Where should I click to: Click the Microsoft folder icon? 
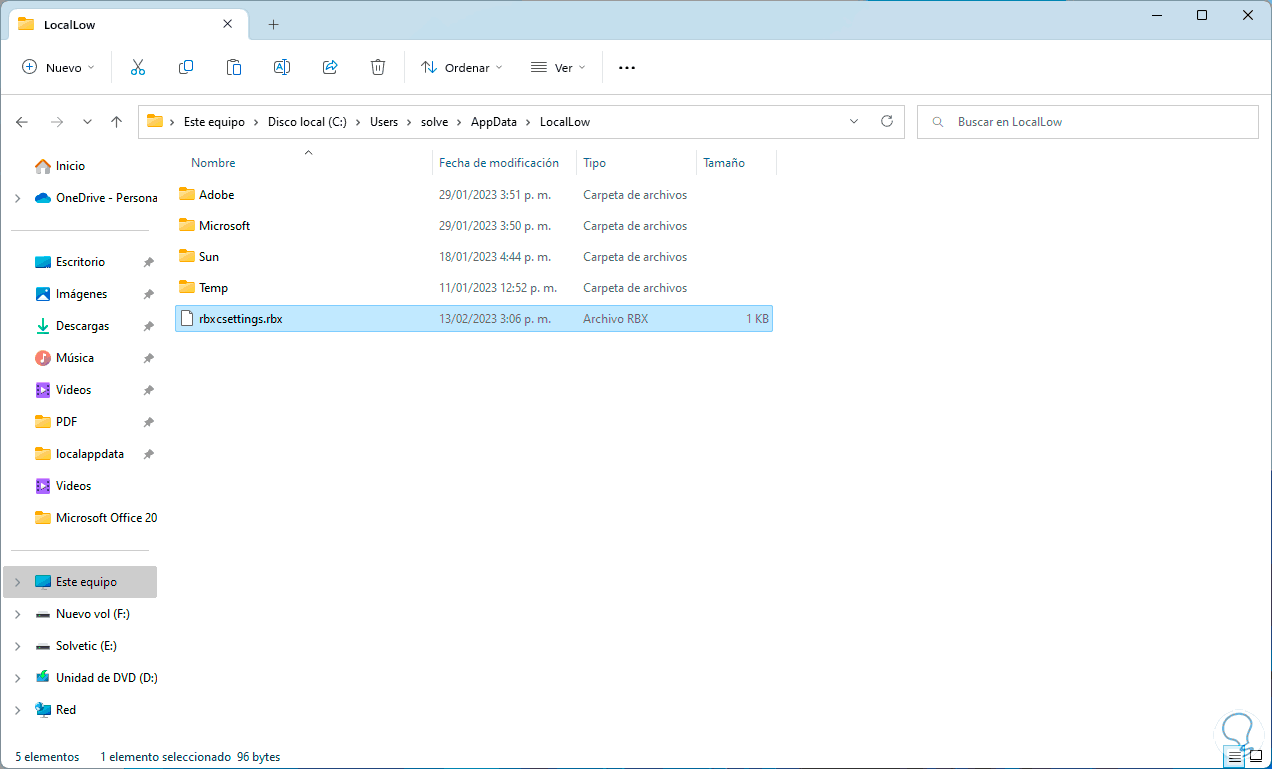click(x=186, y=225)
